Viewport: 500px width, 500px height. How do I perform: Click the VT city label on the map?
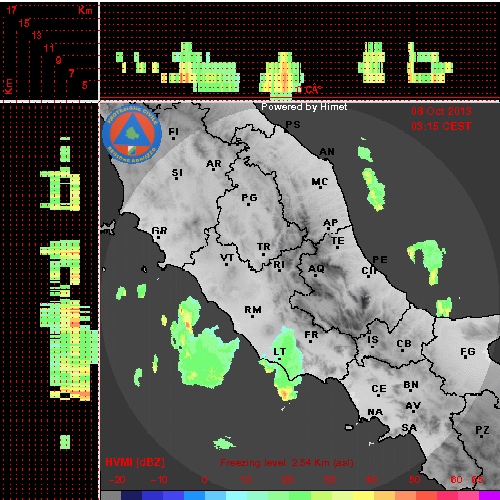(227, 257)
